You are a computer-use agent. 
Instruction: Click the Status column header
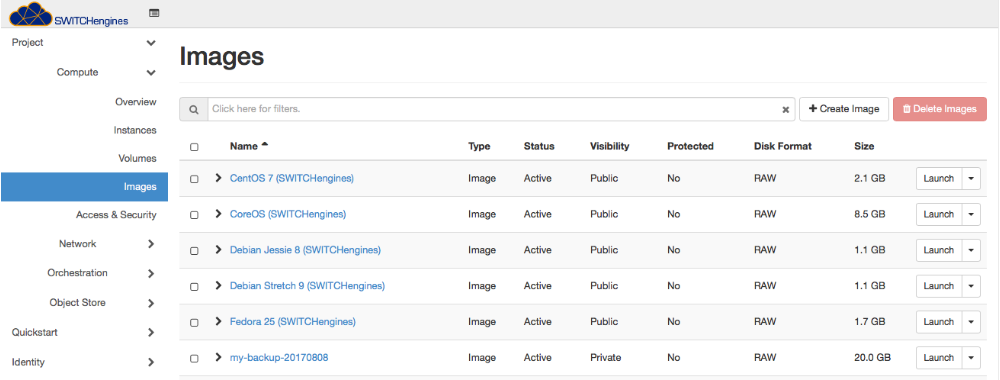pyautogui.click(x=539, y=146)
